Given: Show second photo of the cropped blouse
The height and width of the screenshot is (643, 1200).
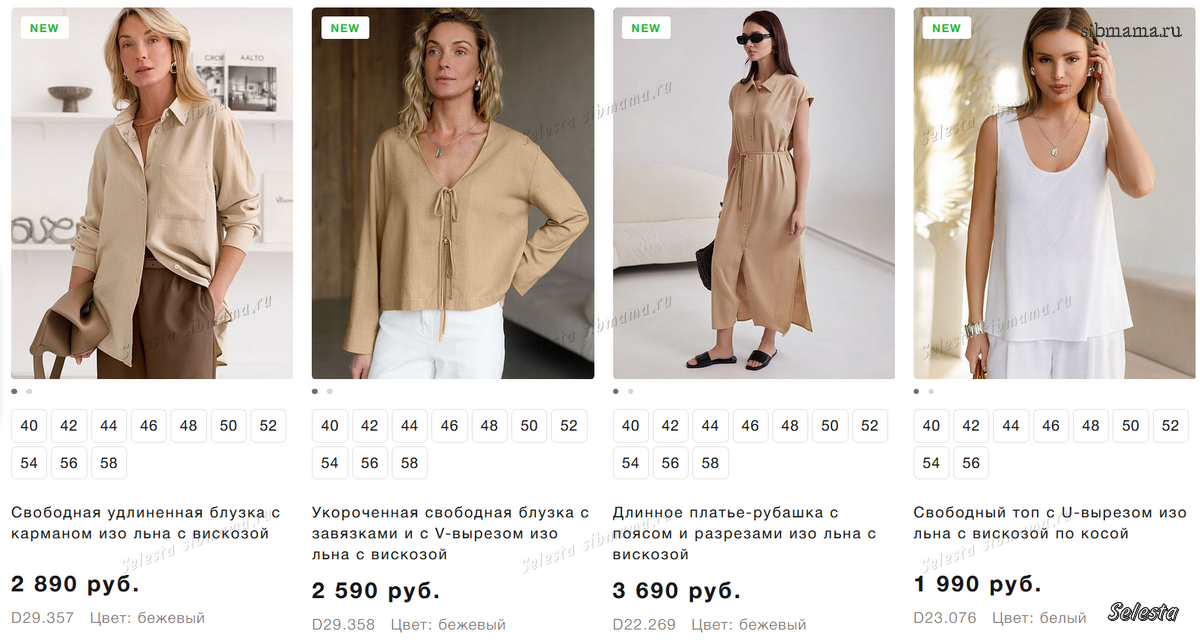Looking at the screenshot, I should (x=330, y=392).
